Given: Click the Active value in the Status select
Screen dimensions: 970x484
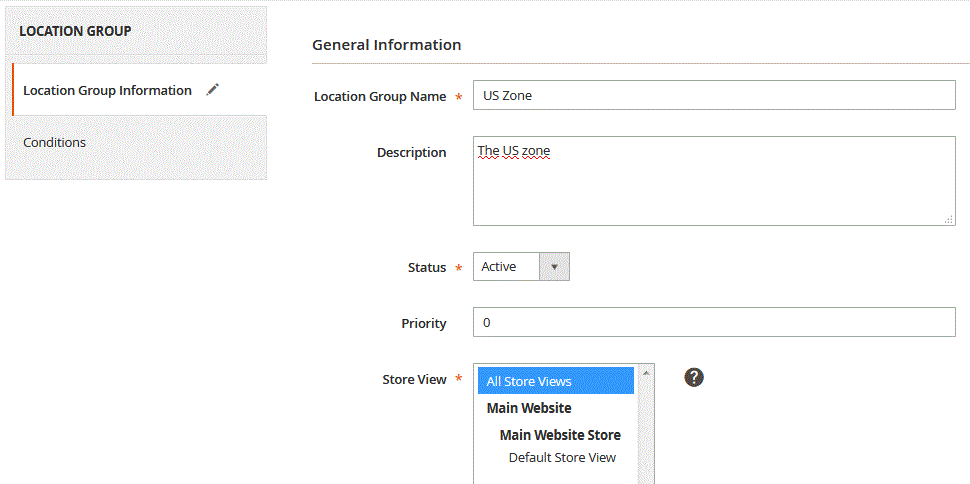Looking at the screenshot, I should pyautogui.click(x=499, y=267).
